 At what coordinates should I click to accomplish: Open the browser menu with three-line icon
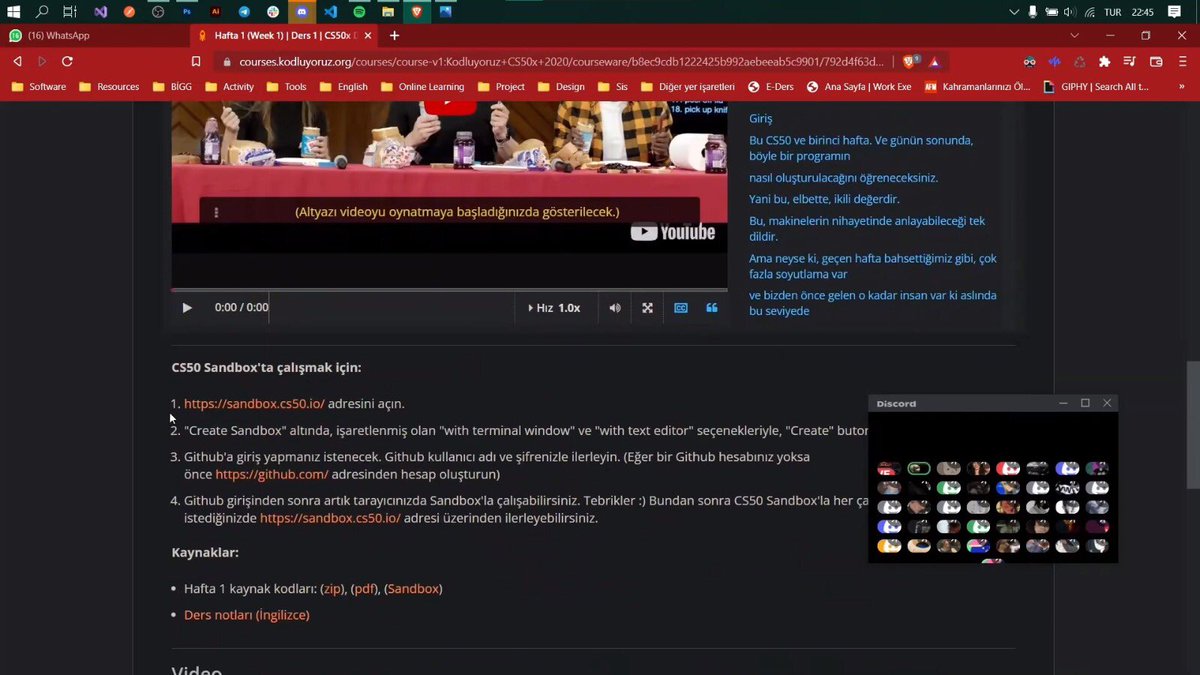click(x=1183, y=61)
